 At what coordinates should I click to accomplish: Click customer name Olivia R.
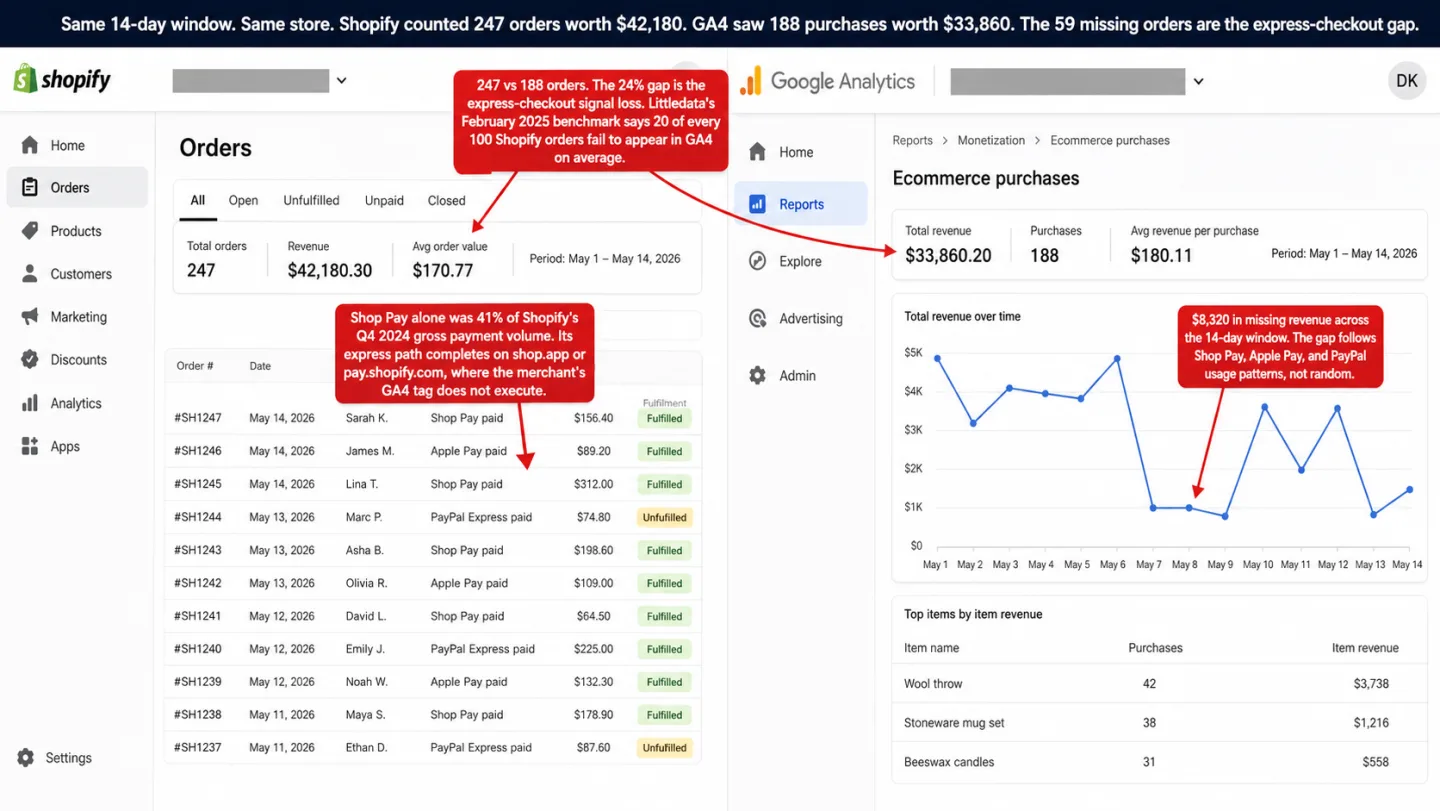367,583
